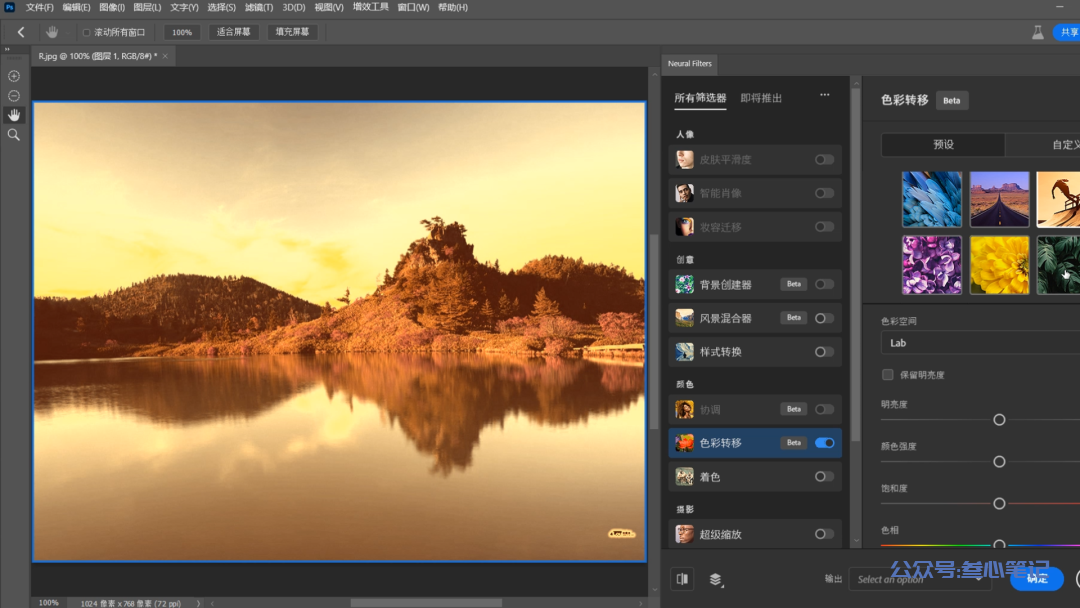Screen dimensions: 1080x608
Task: Check the 保留明亮度 checkbox
Action: (887, 375)
